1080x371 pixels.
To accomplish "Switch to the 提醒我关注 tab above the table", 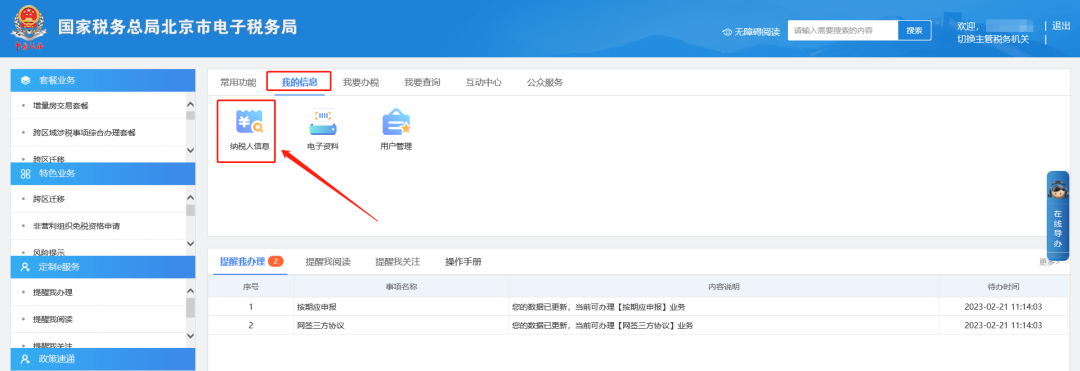I will pos(397,262).
